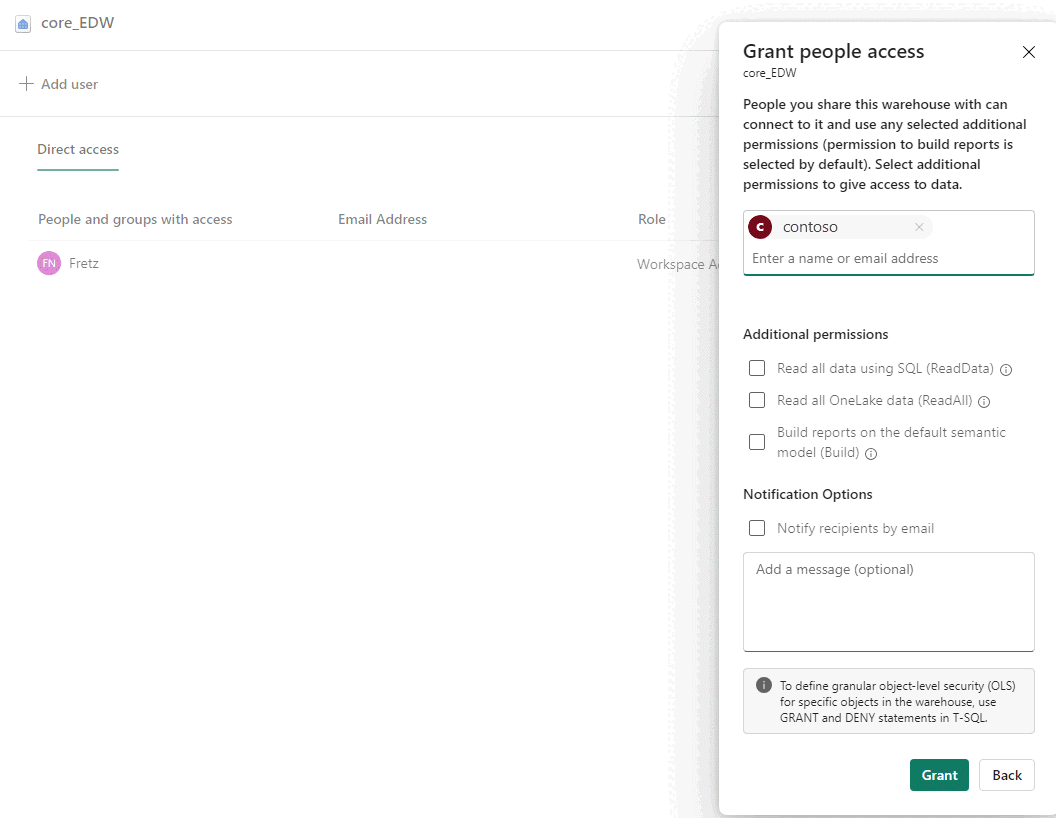
Task: Tick Build reports on default semantic model
Action: click(757, 442)
